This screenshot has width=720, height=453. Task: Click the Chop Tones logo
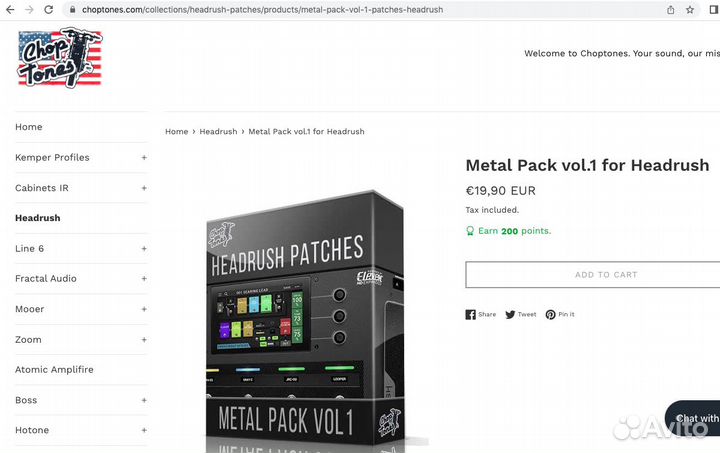pyautogui.click(x=60, y=58)
